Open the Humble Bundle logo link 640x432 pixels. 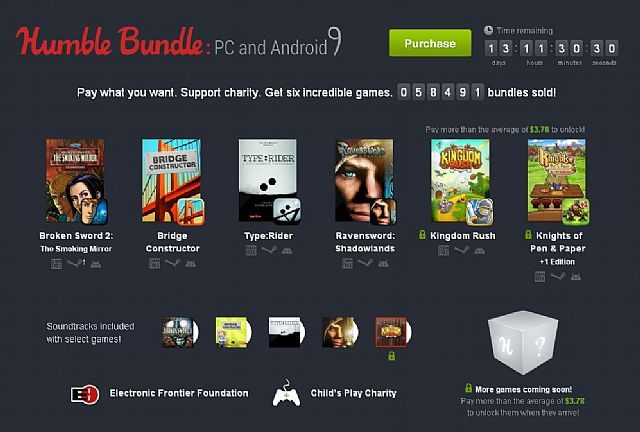pos(109,41)
